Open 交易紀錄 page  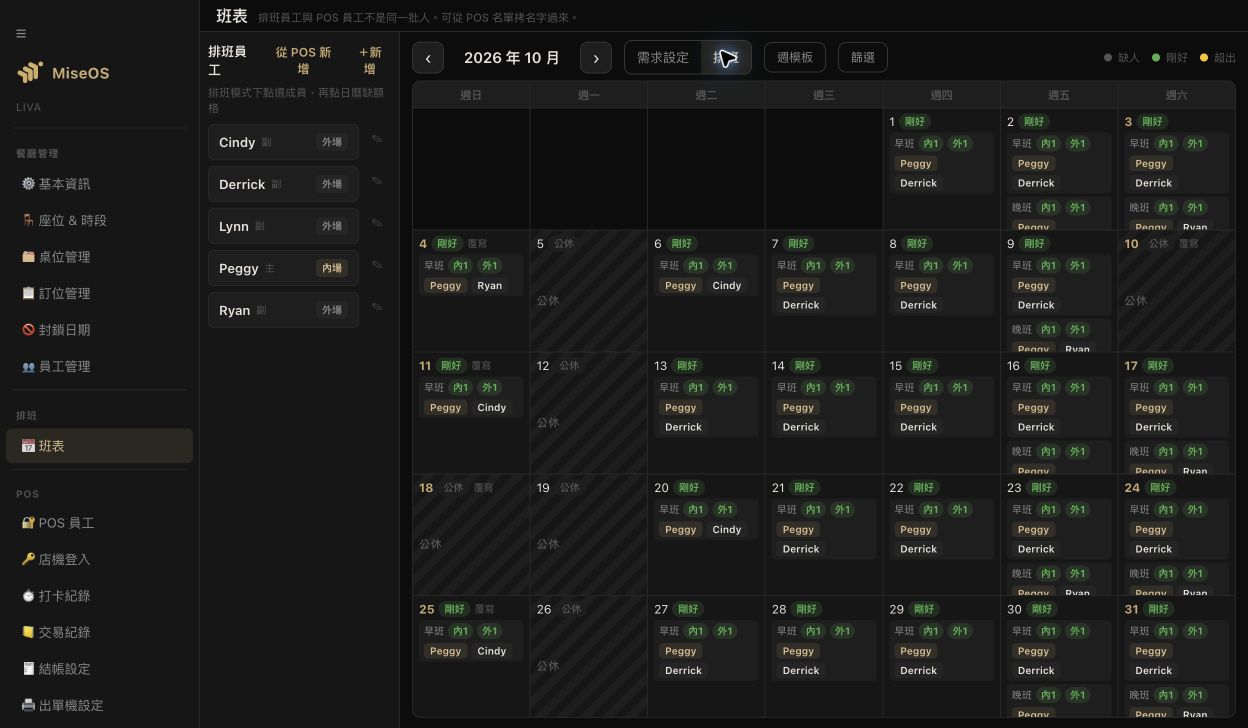(99, 632)
